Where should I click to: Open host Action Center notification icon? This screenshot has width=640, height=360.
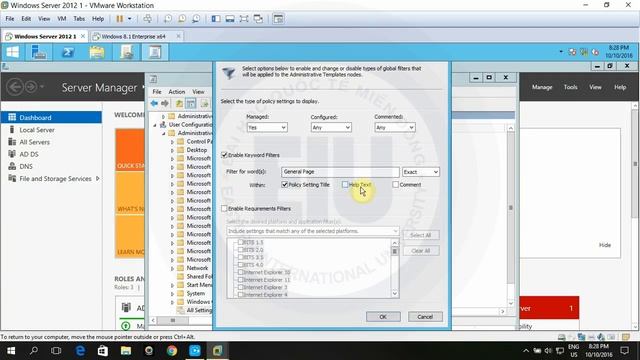[x=624, y=351]
